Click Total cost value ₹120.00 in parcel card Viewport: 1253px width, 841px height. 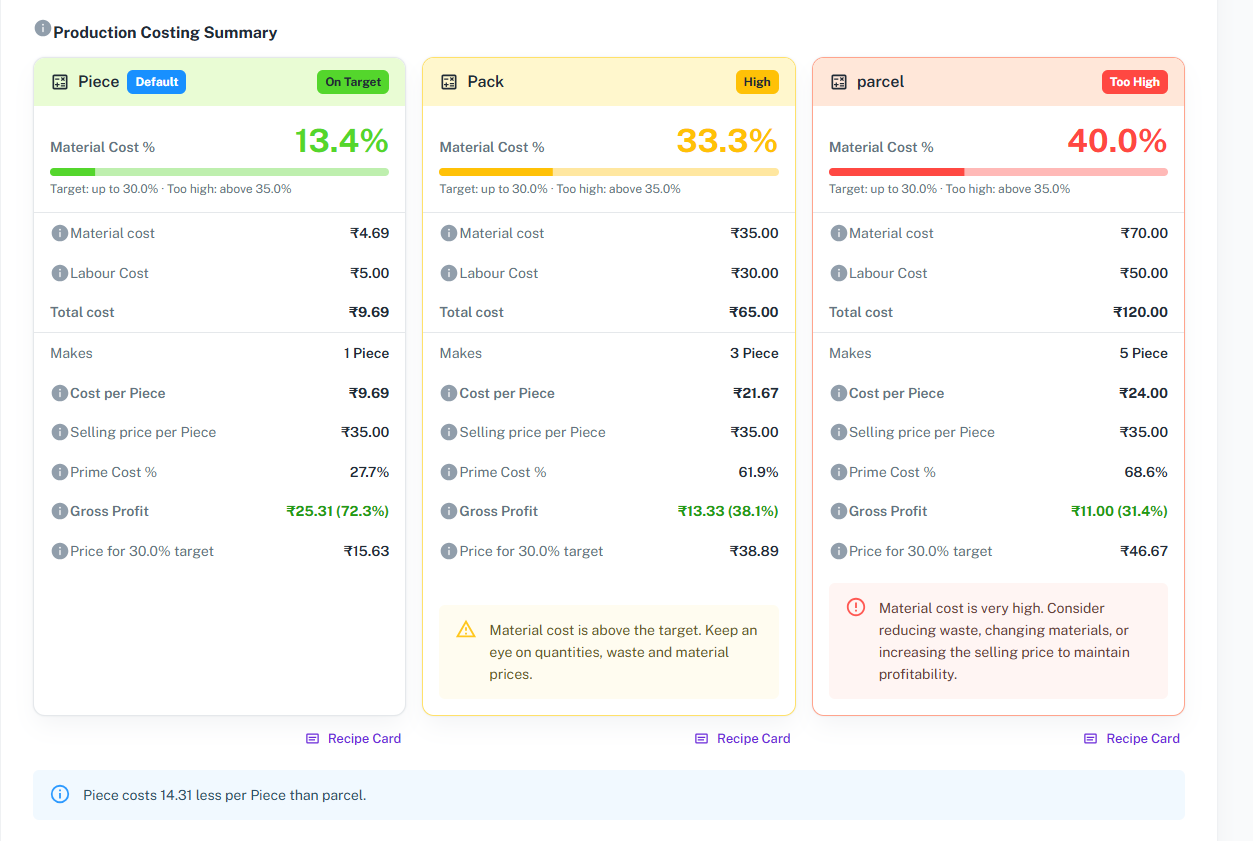1140,312
